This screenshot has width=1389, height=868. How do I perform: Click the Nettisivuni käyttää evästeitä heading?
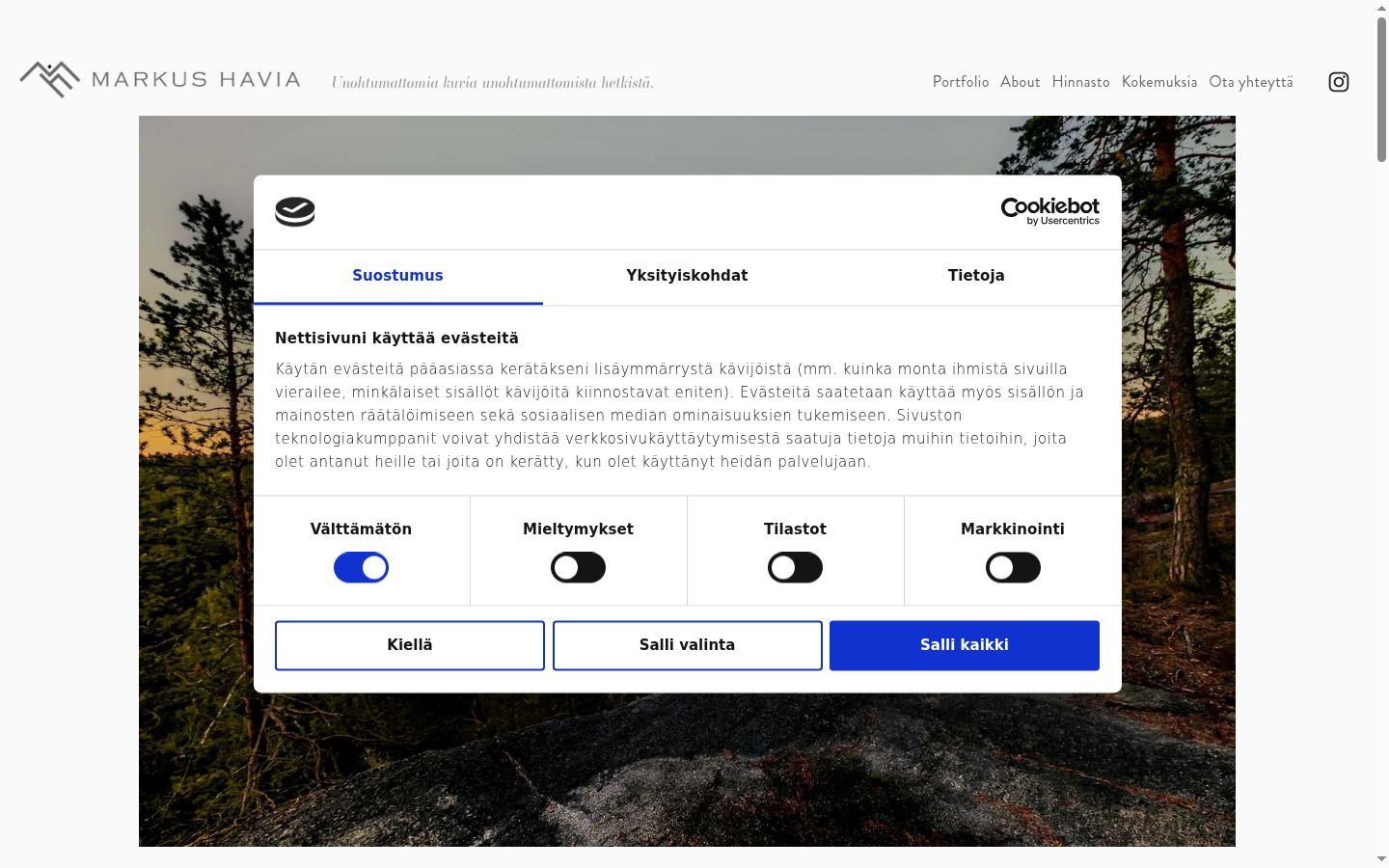pyautogui.click(x=396, y=339)
